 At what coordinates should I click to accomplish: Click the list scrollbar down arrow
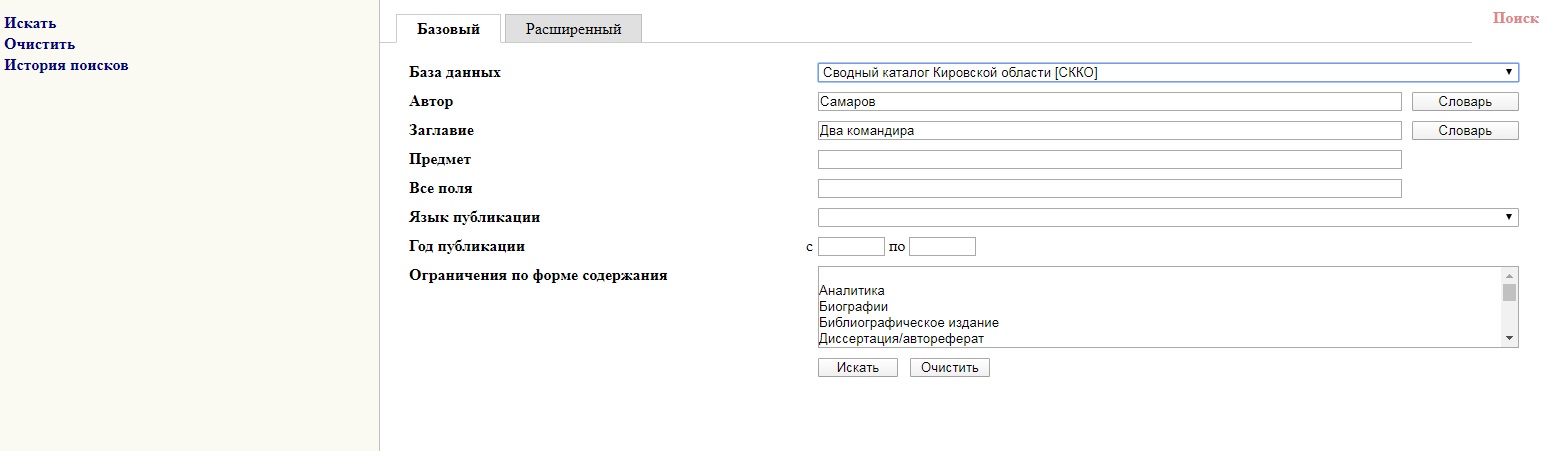tap(1510, 339)
